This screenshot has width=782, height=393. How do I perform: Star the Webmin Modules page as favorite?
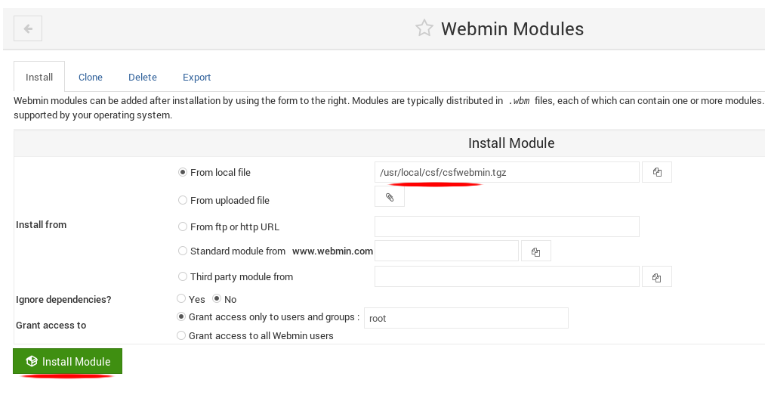pyautogui.click(x=424, y=28)
